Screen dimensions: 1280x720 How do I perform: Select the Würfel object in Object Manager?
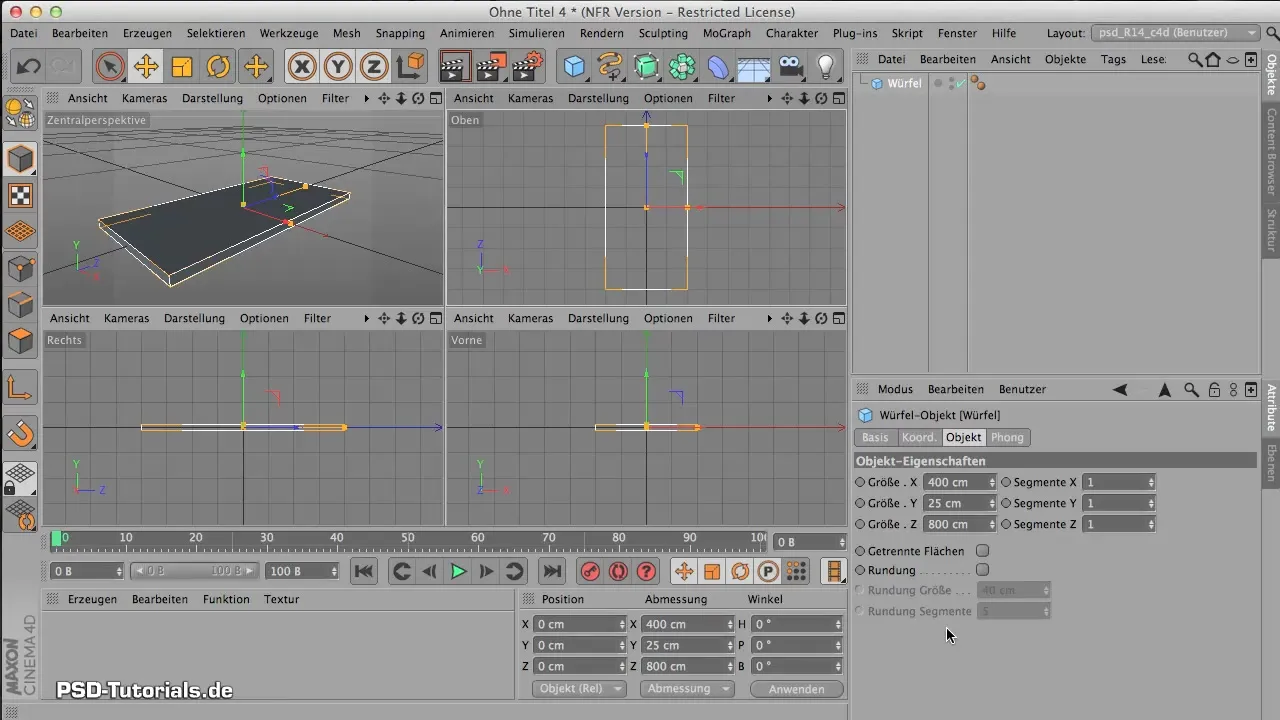click(x=904, y=83)
